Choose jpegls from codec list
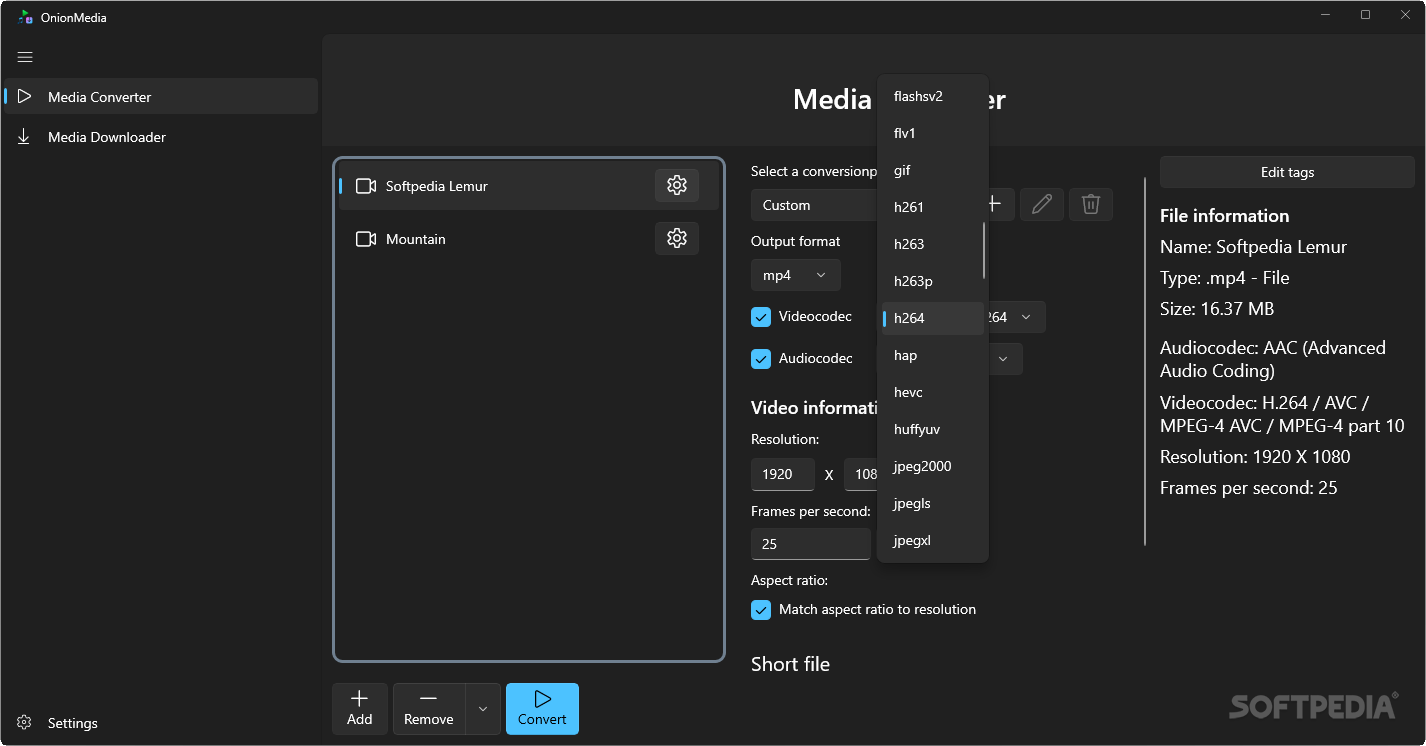Screen dimensions: 1426x746 [933, 503]
